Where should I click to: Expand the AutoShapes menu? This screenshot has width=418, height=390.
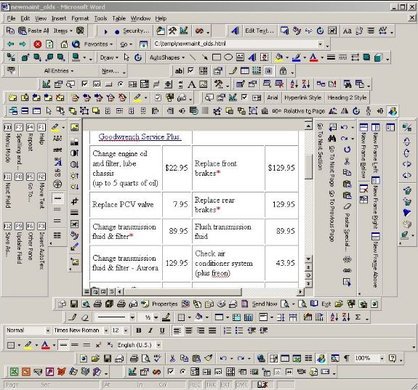[167, 57]
